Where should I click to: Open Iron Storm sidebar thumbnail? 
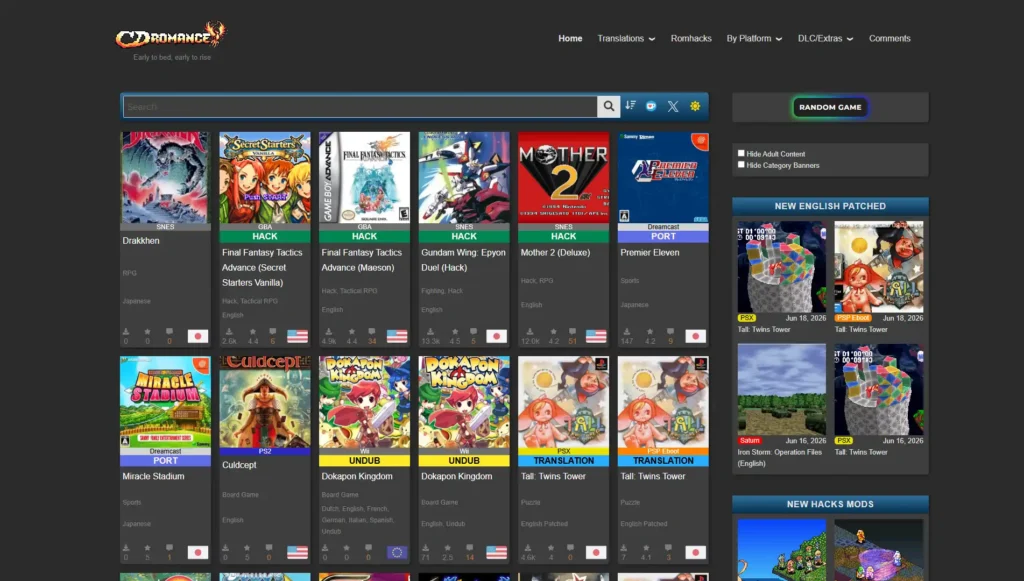(x=782, y=389)
